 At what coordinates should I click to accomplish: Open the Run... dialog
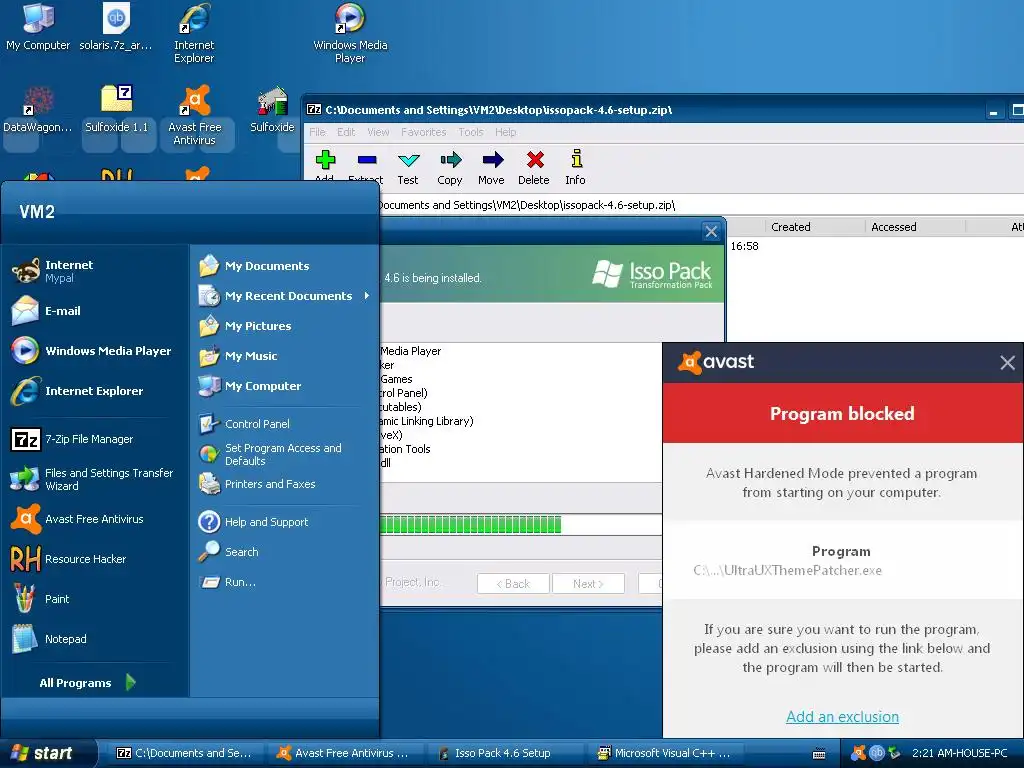point(284,582)
